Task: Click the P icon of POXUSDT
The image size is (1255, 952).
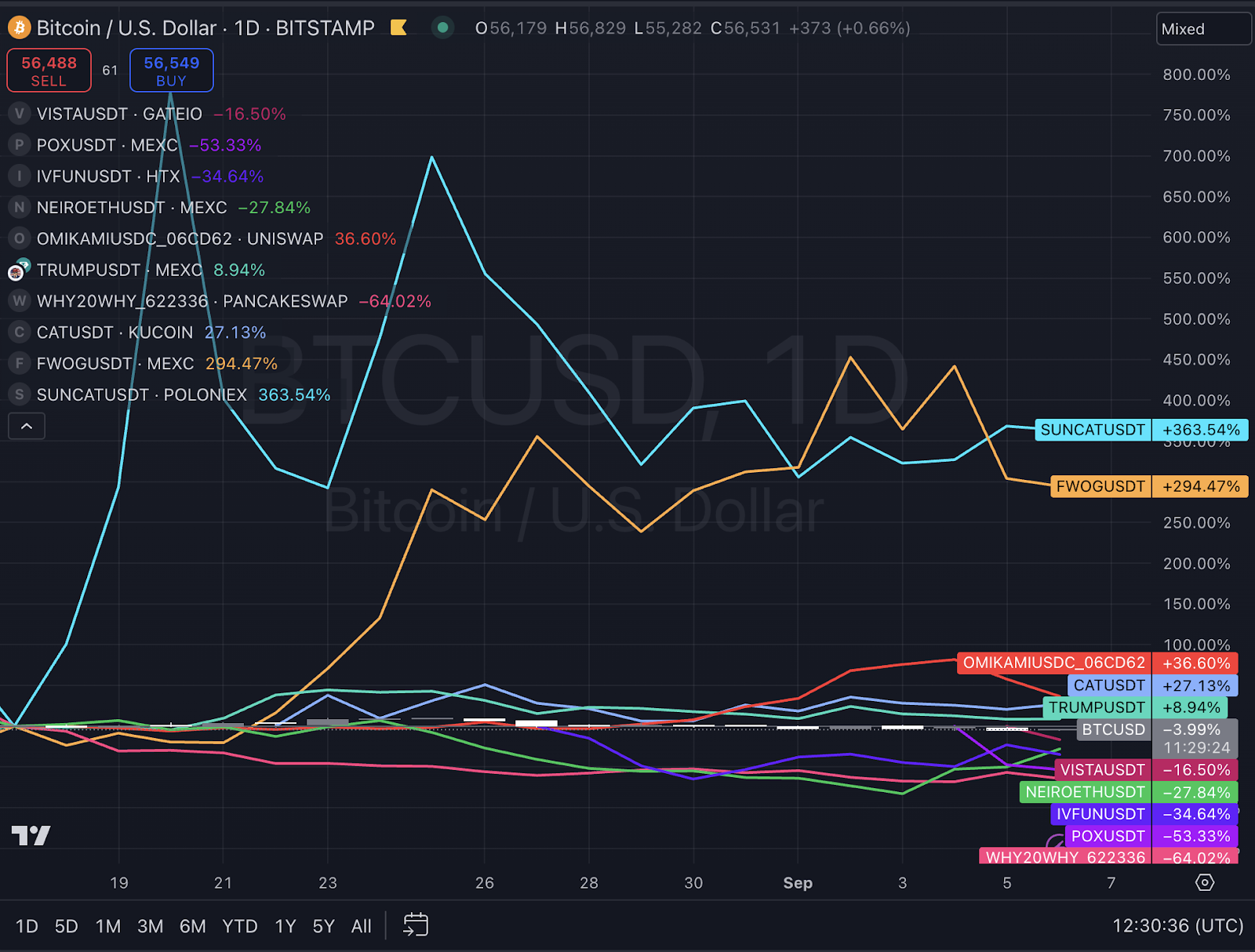Action: pos(19,145)
